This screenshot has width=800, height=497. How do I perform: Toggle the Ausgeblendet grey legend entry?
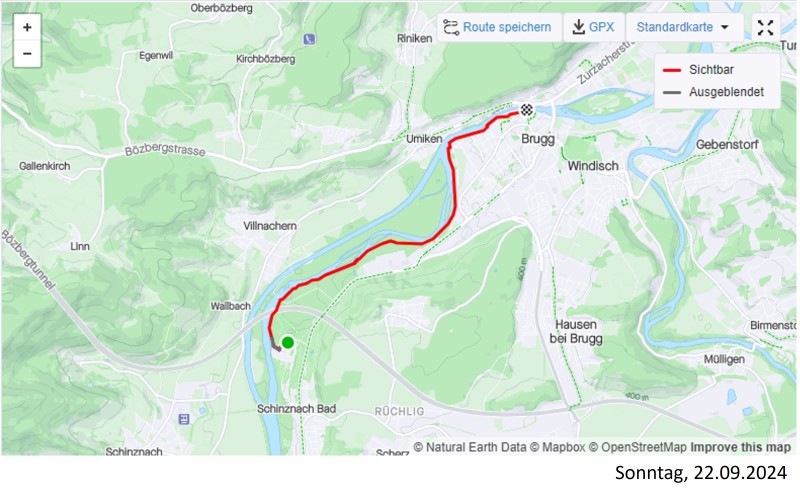point(713,92)
